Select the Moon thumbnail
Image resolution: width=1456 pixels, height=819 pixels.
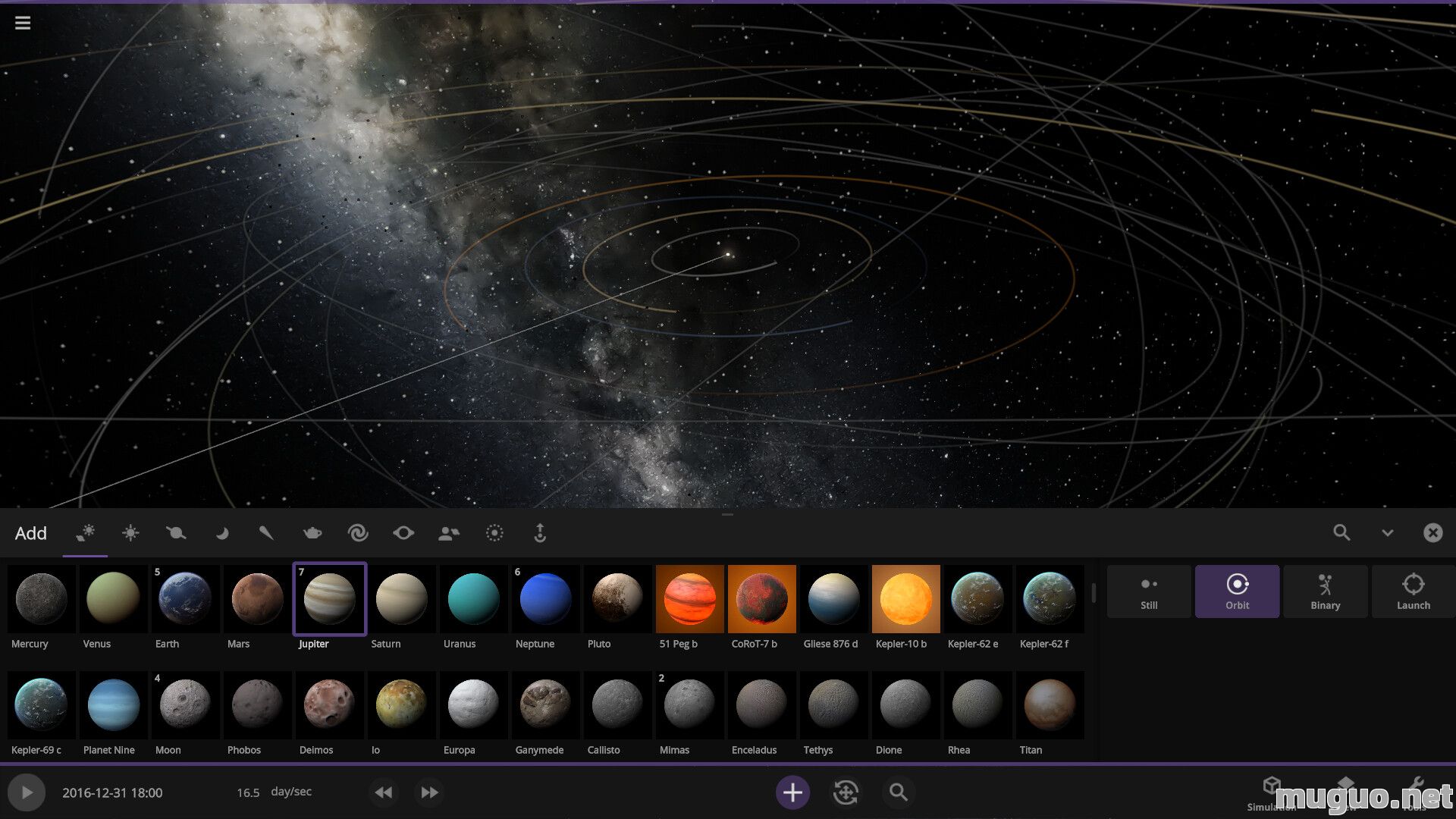coord(185,705)
